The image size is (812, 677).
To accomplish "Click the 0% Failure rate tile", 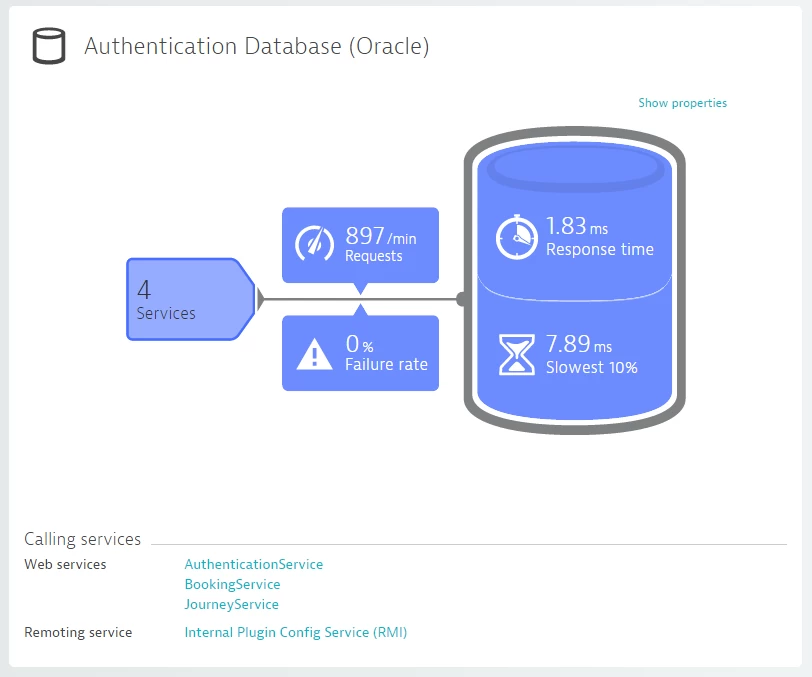I will pos(360,353).
